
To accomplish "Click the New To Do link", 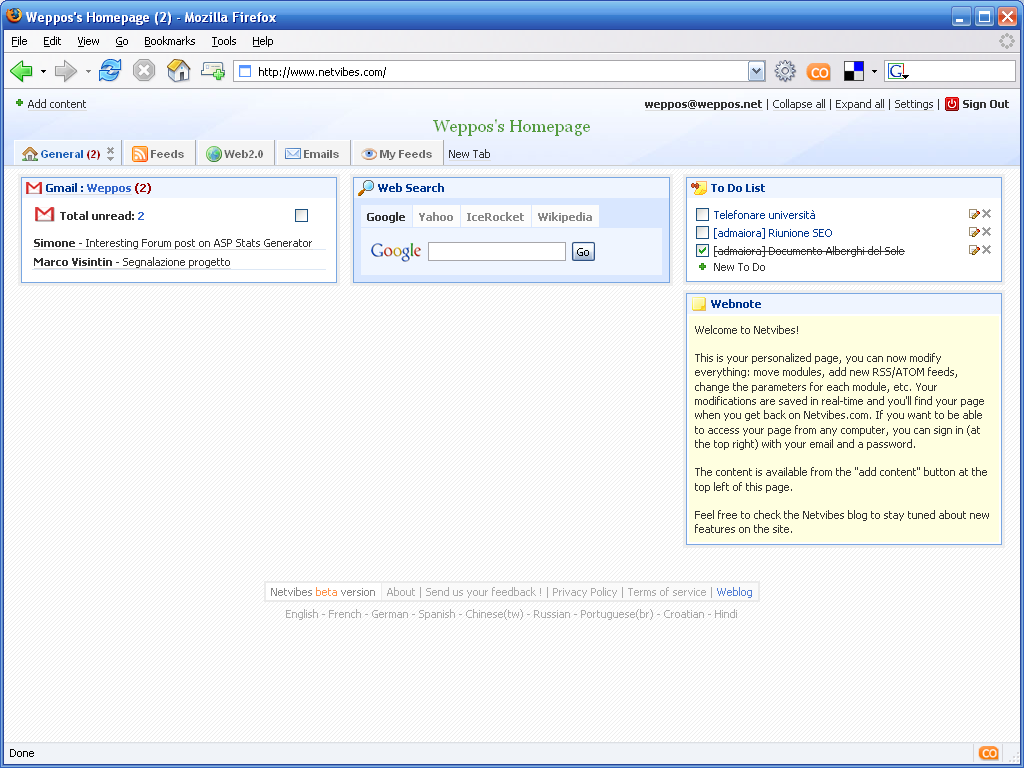I will click(x=739, y=267).
